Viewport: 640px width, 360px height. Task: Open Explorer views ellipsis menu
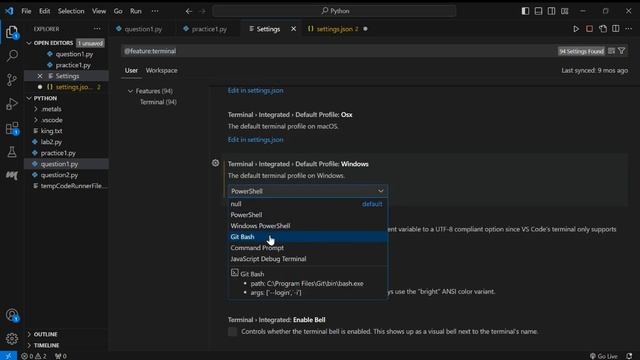97,29
